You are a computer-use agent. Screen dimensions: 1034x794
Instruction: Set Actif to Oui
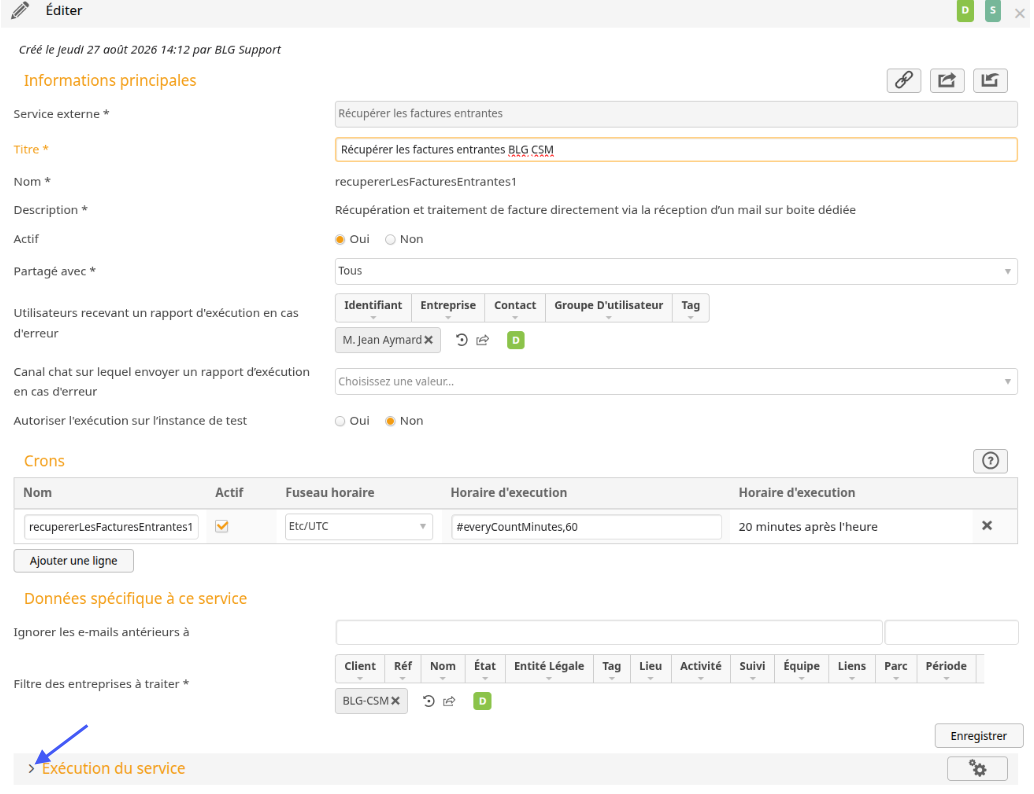pos(340,239)
